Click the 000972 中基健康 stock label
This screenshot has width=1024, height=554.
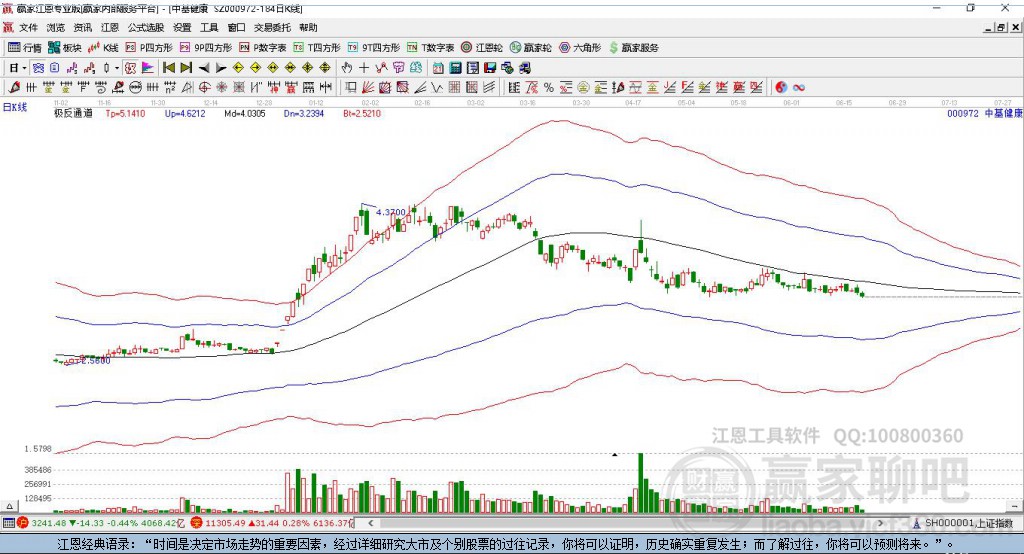tap(984, 113)
